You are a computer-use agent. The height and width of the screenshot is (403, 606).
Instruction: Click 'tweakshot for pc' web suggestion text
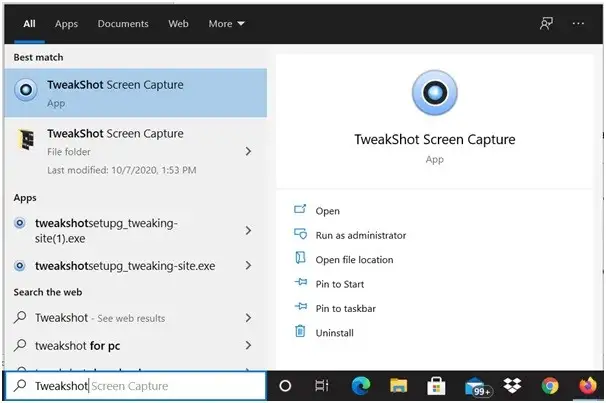click(x=77, y=345)
